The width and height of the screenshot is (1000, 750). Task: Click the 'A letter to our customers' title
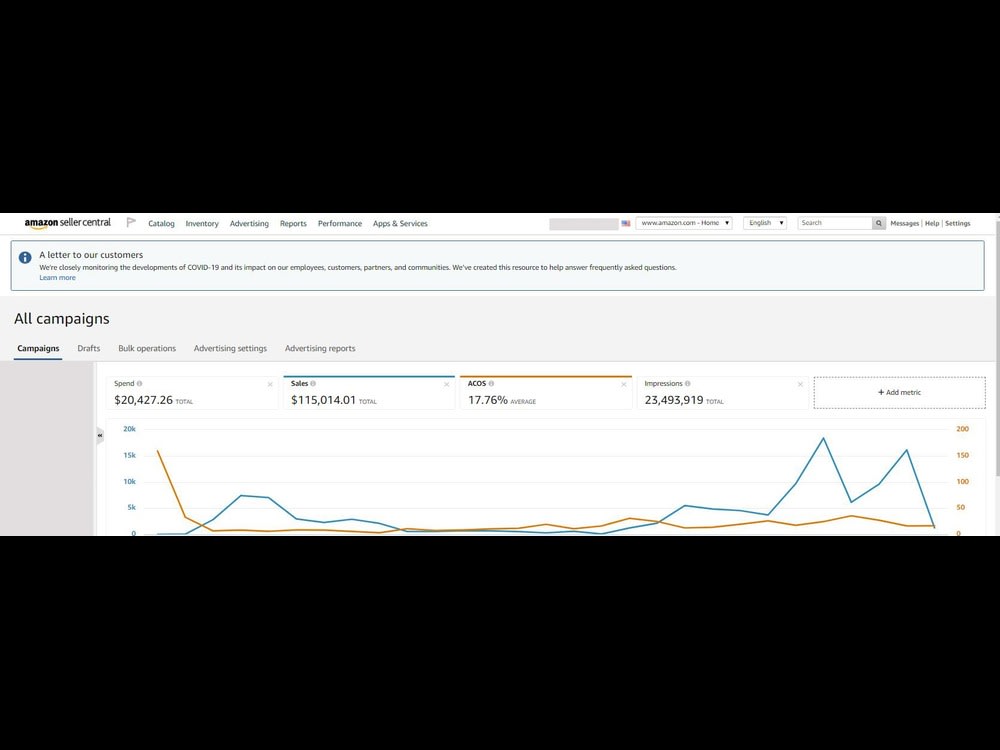(x=91, y=254)
